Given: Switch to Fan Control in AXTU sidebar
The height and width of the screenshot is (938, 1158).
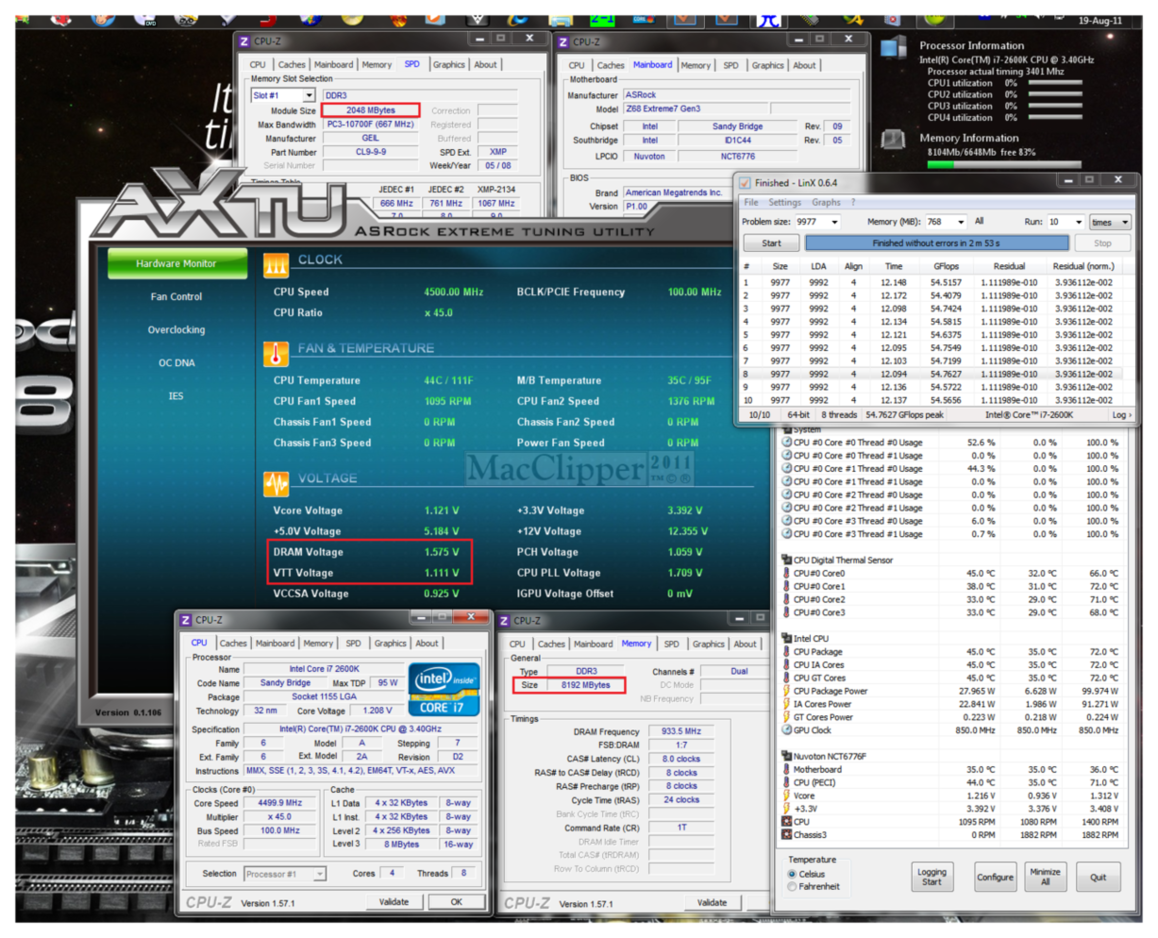Looking at the screenshot, I should (x=176, y=297).
